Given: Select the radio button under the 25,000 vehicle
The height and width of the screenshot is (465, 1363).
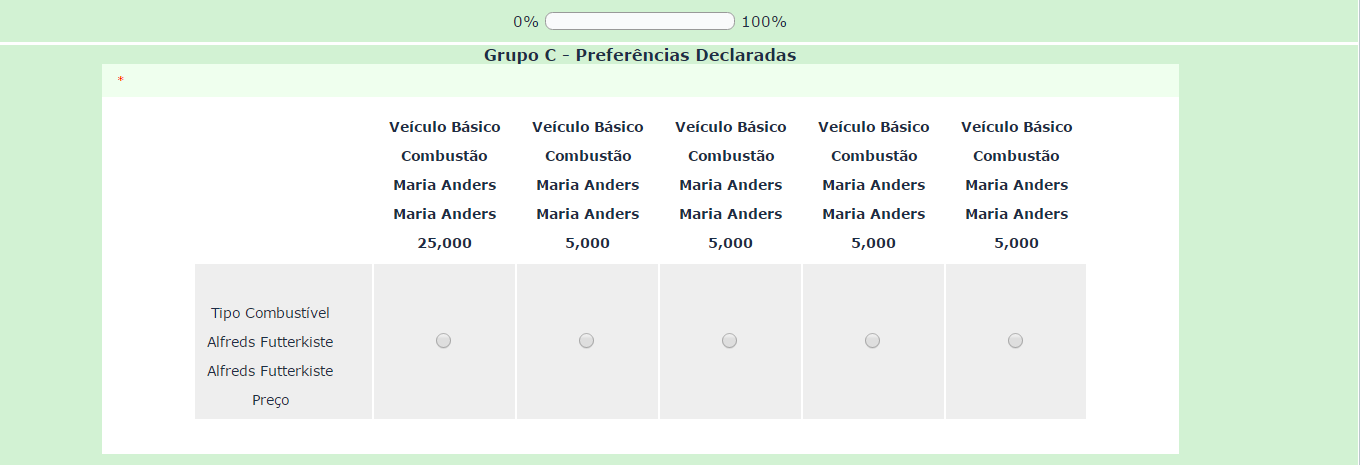Looking at the screenshot, I should pyautogui.click(x=443, y=341).
